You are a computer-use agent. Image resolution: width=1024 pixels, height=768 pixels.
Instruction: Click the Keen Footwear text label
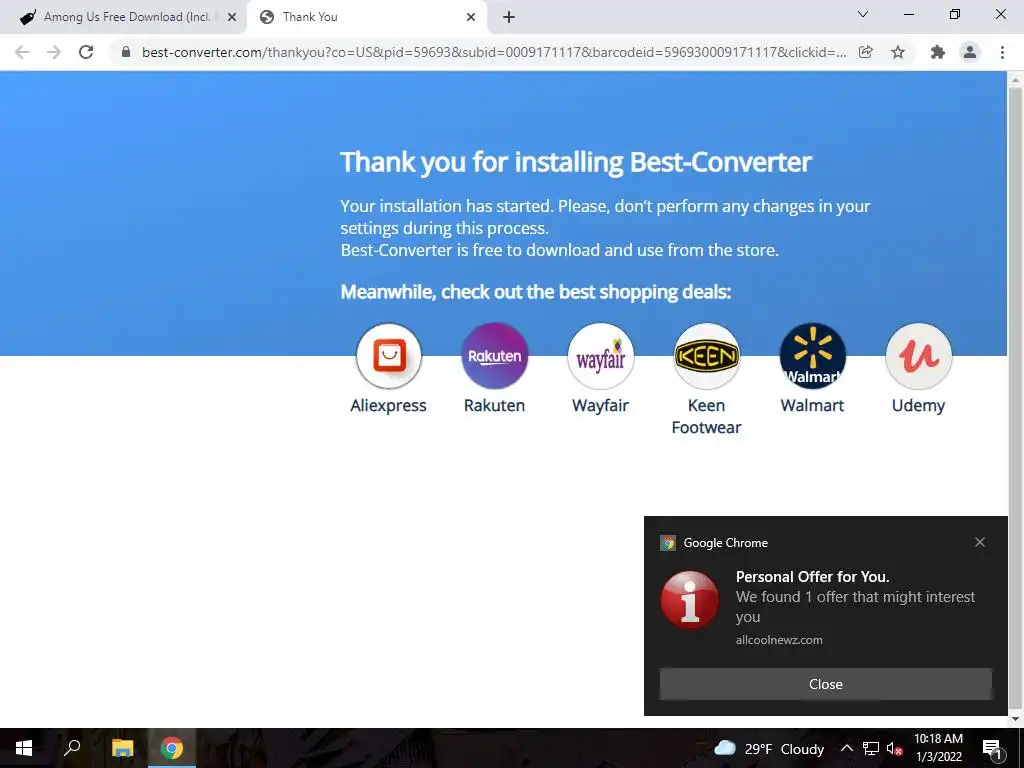coord(707,416)
